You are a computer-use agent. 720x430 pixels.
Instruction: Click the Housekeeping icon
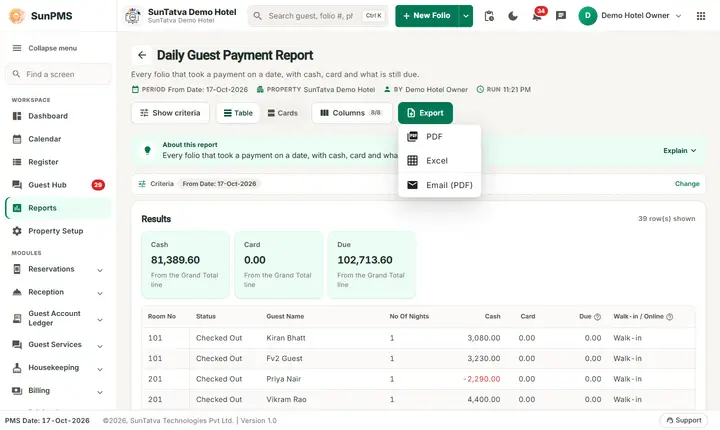[x=17, y=368]
